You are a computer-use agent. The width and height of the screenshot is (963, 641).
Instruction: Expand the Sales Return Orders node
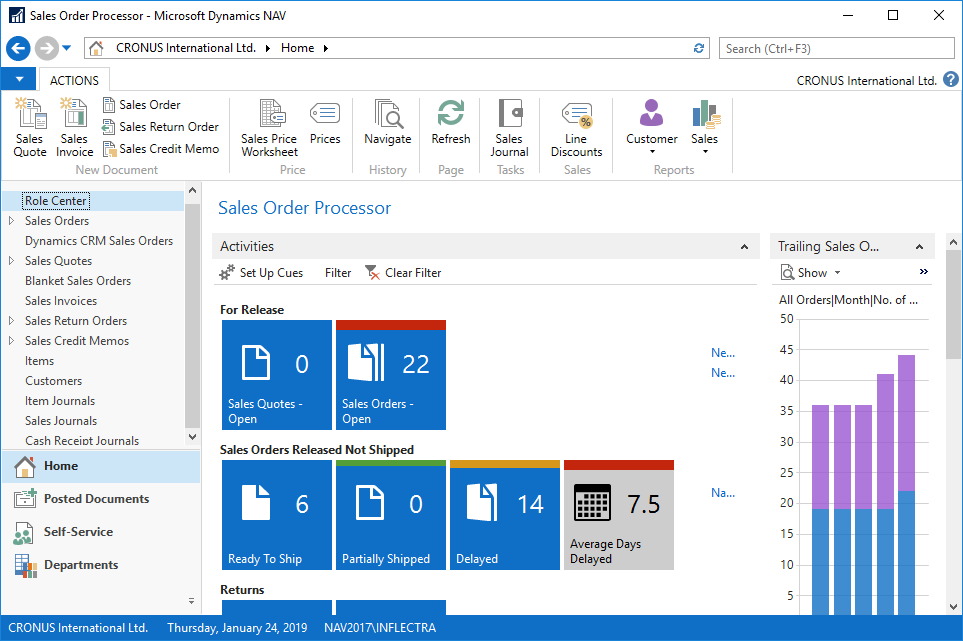[11, 321]
